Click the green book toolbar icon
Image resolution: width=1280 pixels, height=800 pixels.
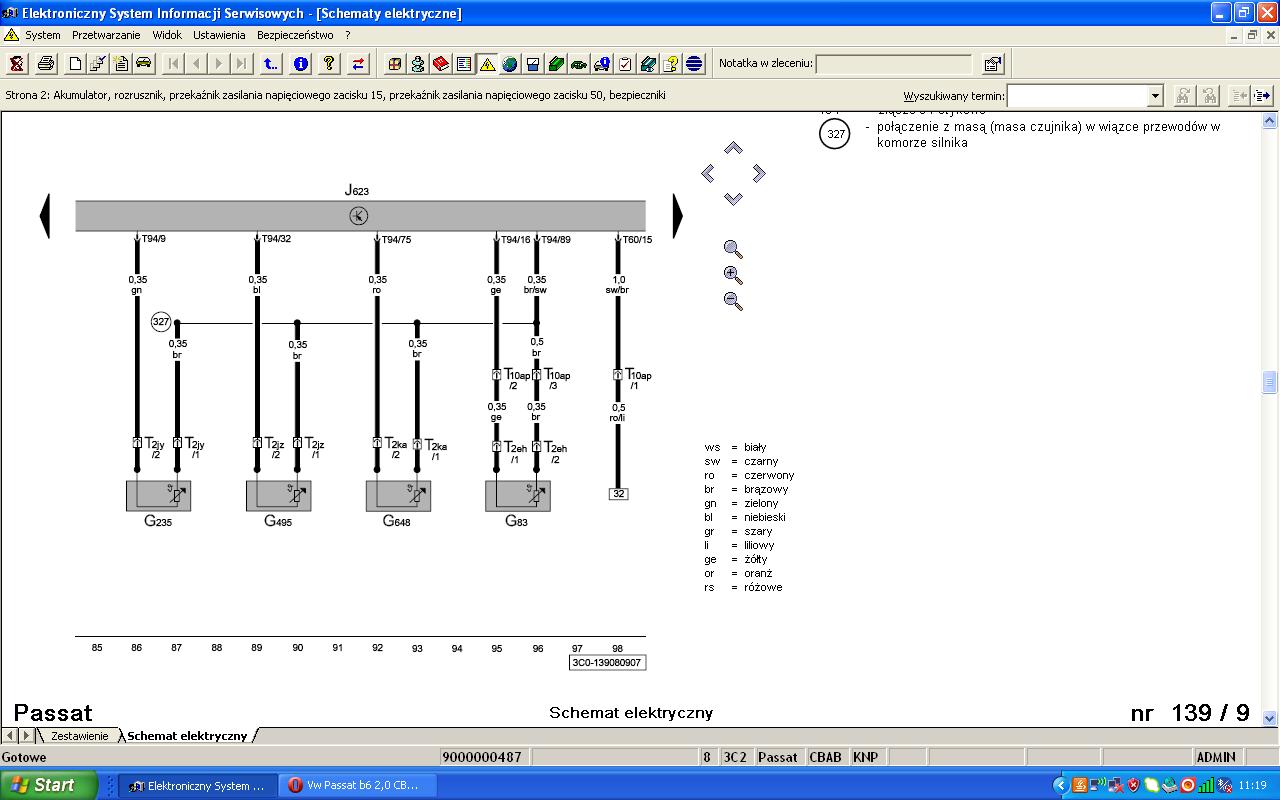[556, 64]
